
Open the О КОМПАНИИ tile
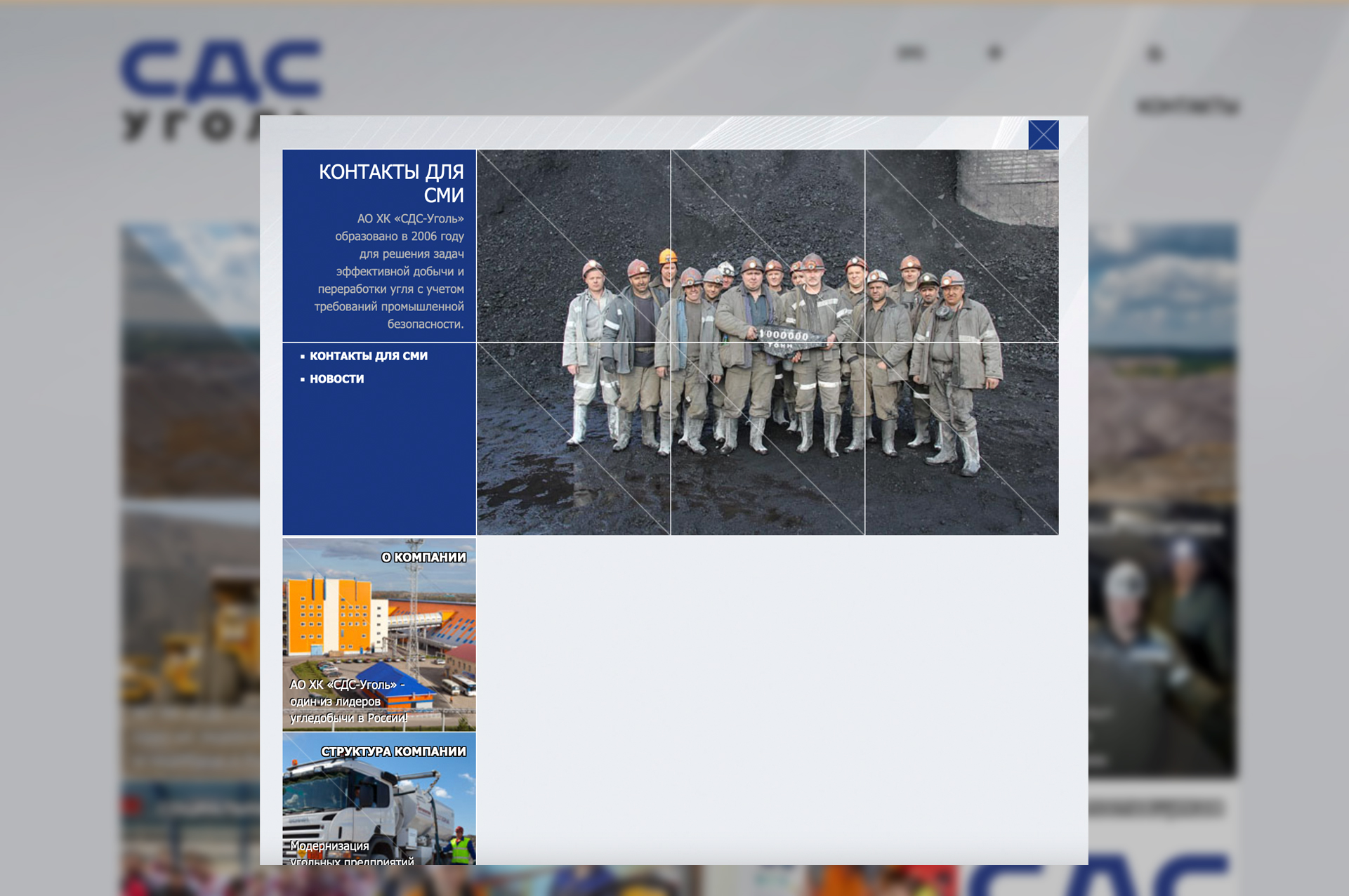(x=379, y=635)
